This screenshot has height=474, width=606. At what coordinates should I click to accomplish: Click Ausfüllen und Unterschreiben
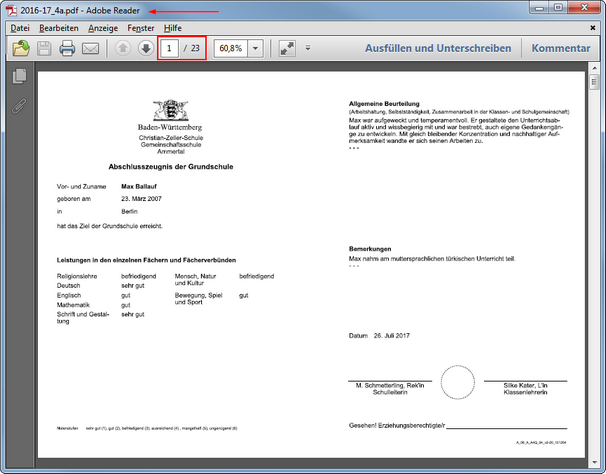point(439,48)
